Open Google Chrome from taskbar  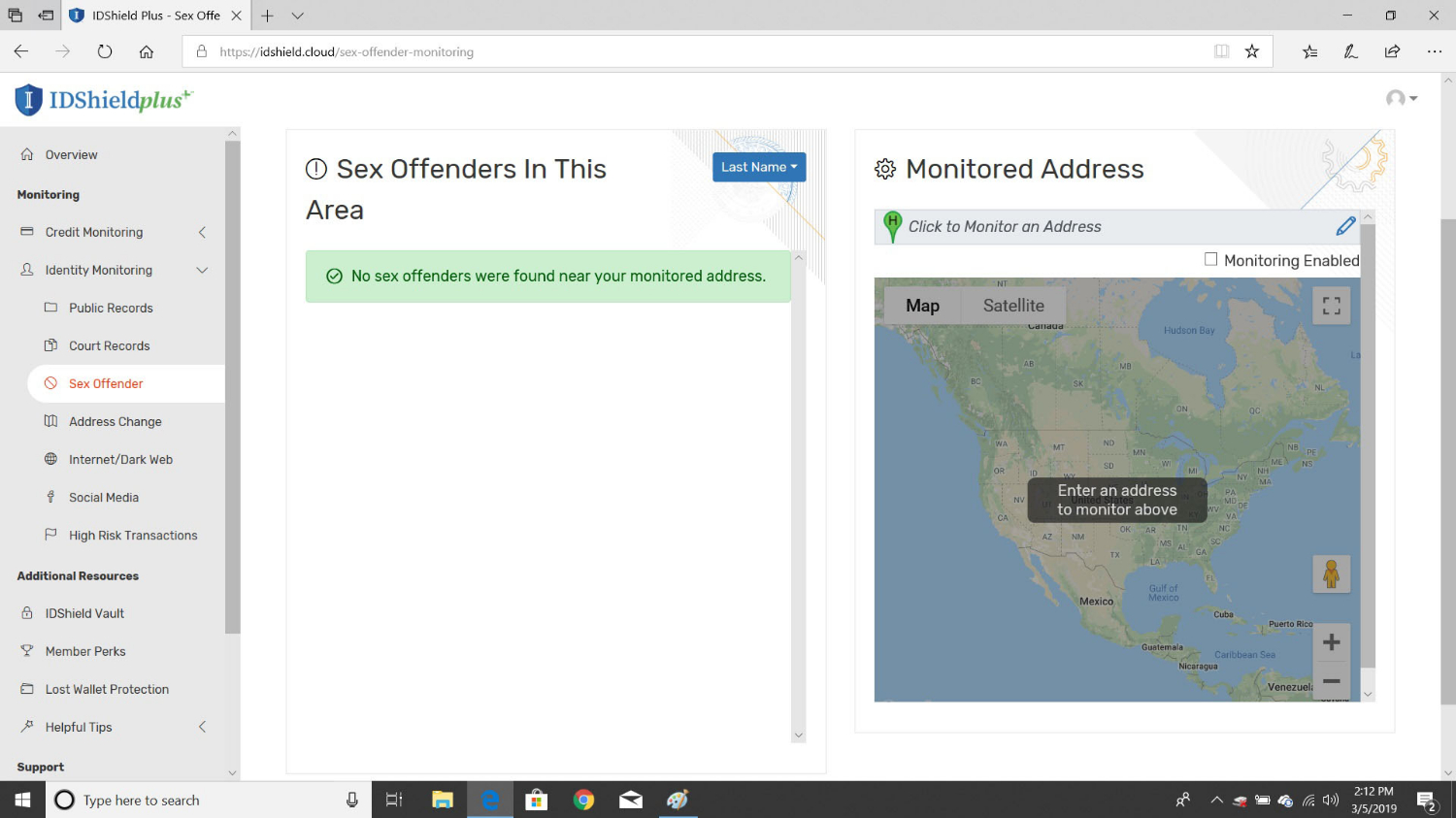pos(583,800)
